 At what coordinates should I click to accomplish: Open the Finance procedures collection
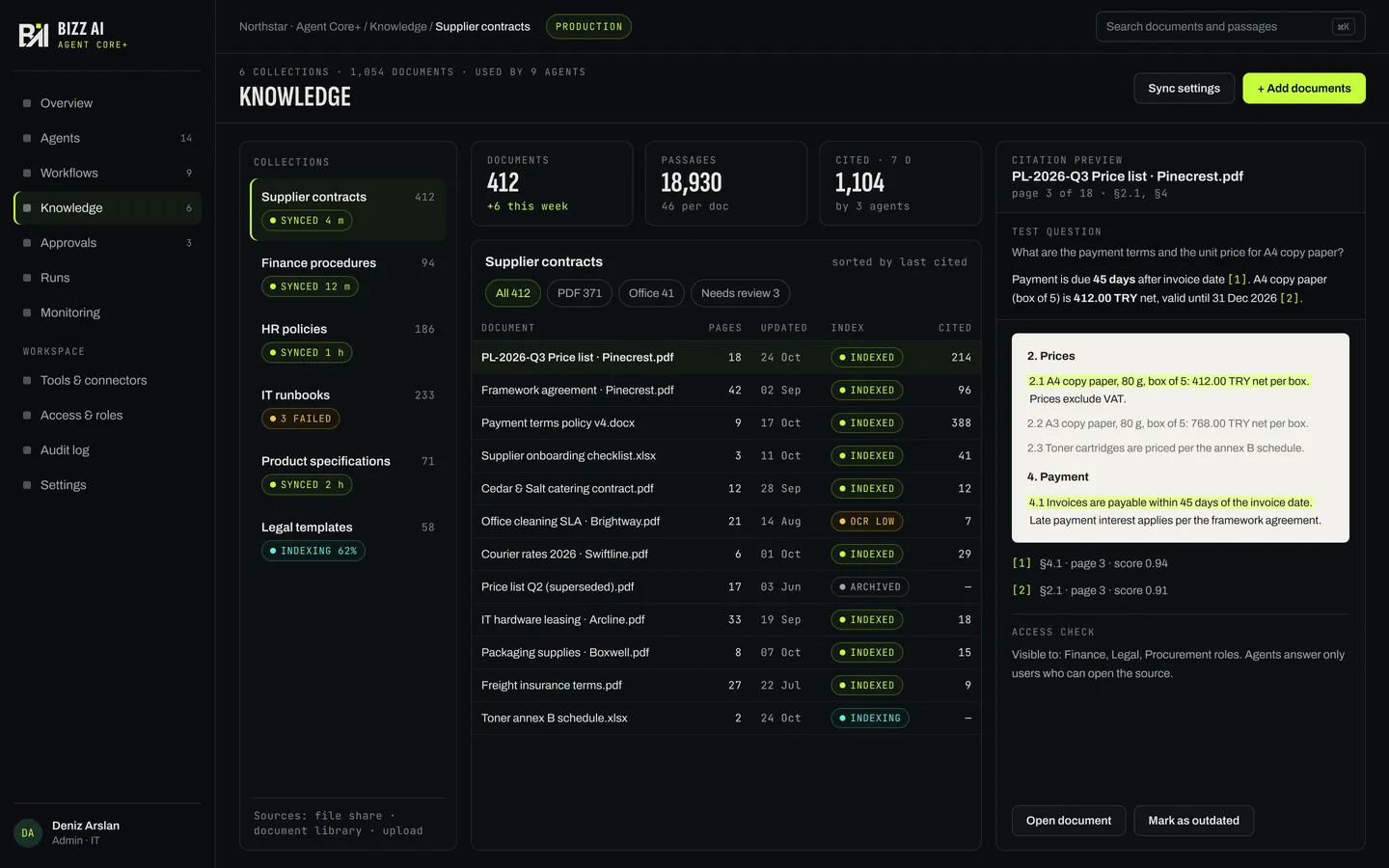point(348,275)
